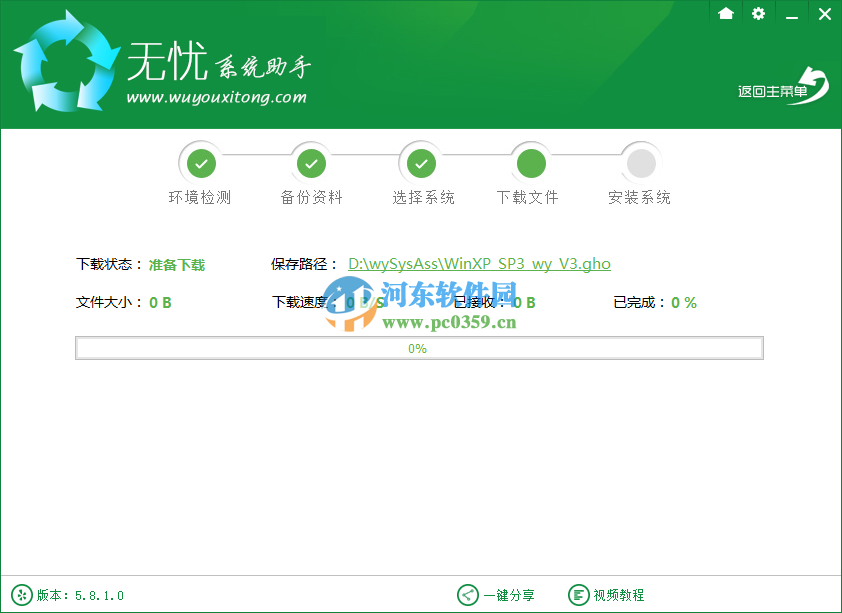
Task: Click the version icon beside 5.8.1.0
Action: pyautogui.click(x=23, y=594)
